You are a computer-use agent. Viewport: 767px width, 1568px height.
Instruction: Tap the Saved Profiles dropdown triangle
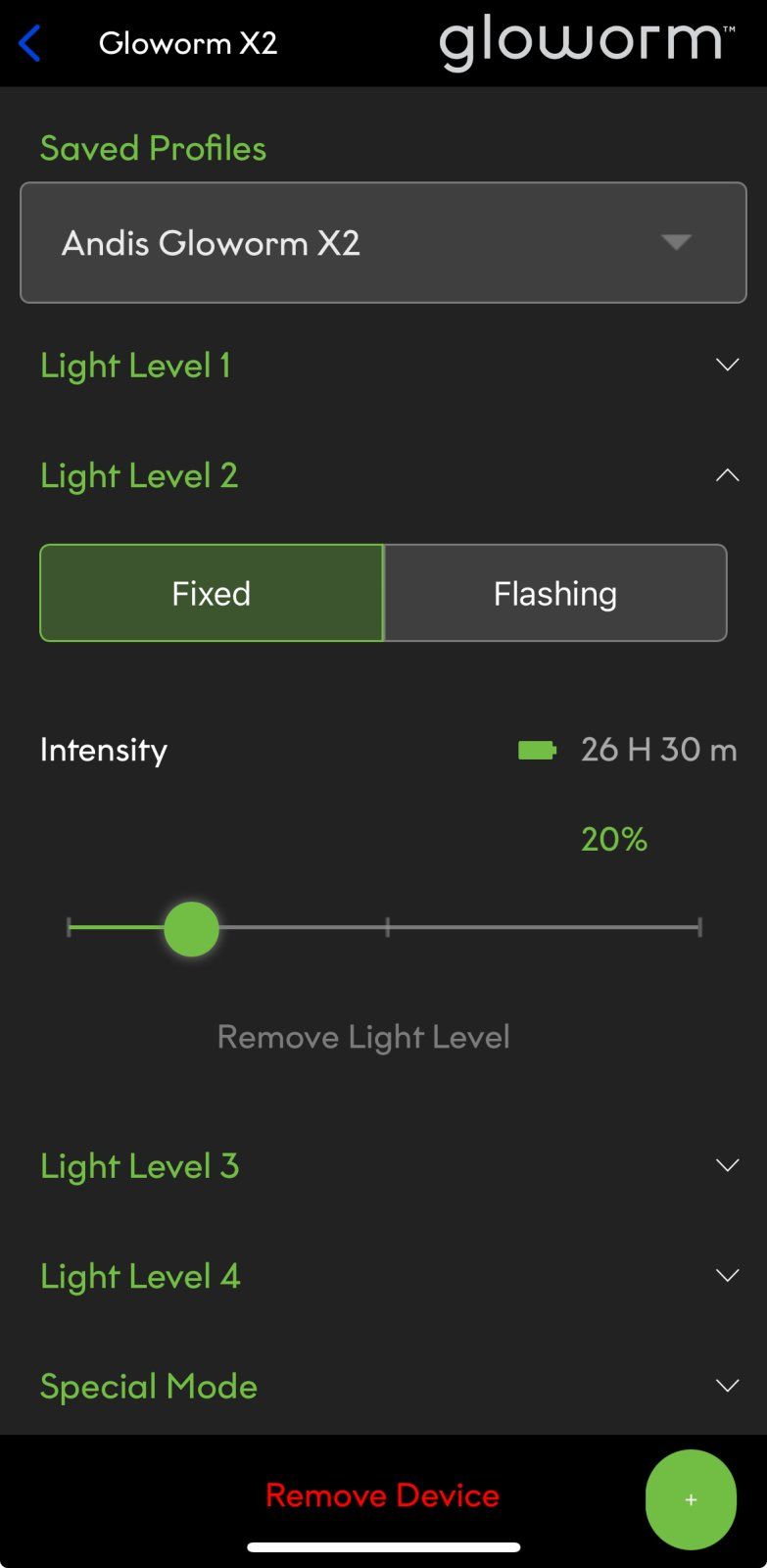pos(676,242)
